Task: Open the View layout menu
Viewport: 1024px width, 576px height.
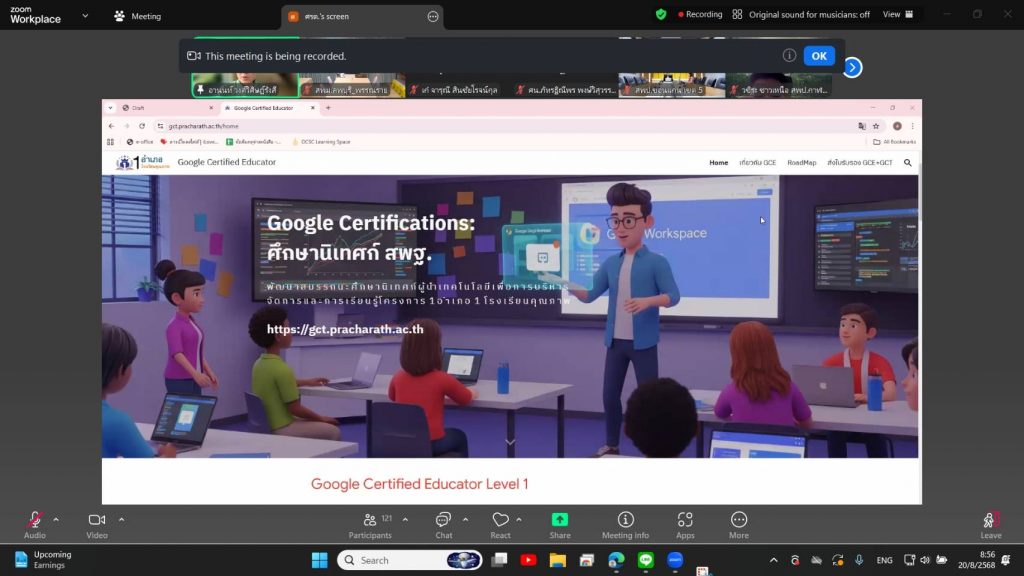Action: 898,14
